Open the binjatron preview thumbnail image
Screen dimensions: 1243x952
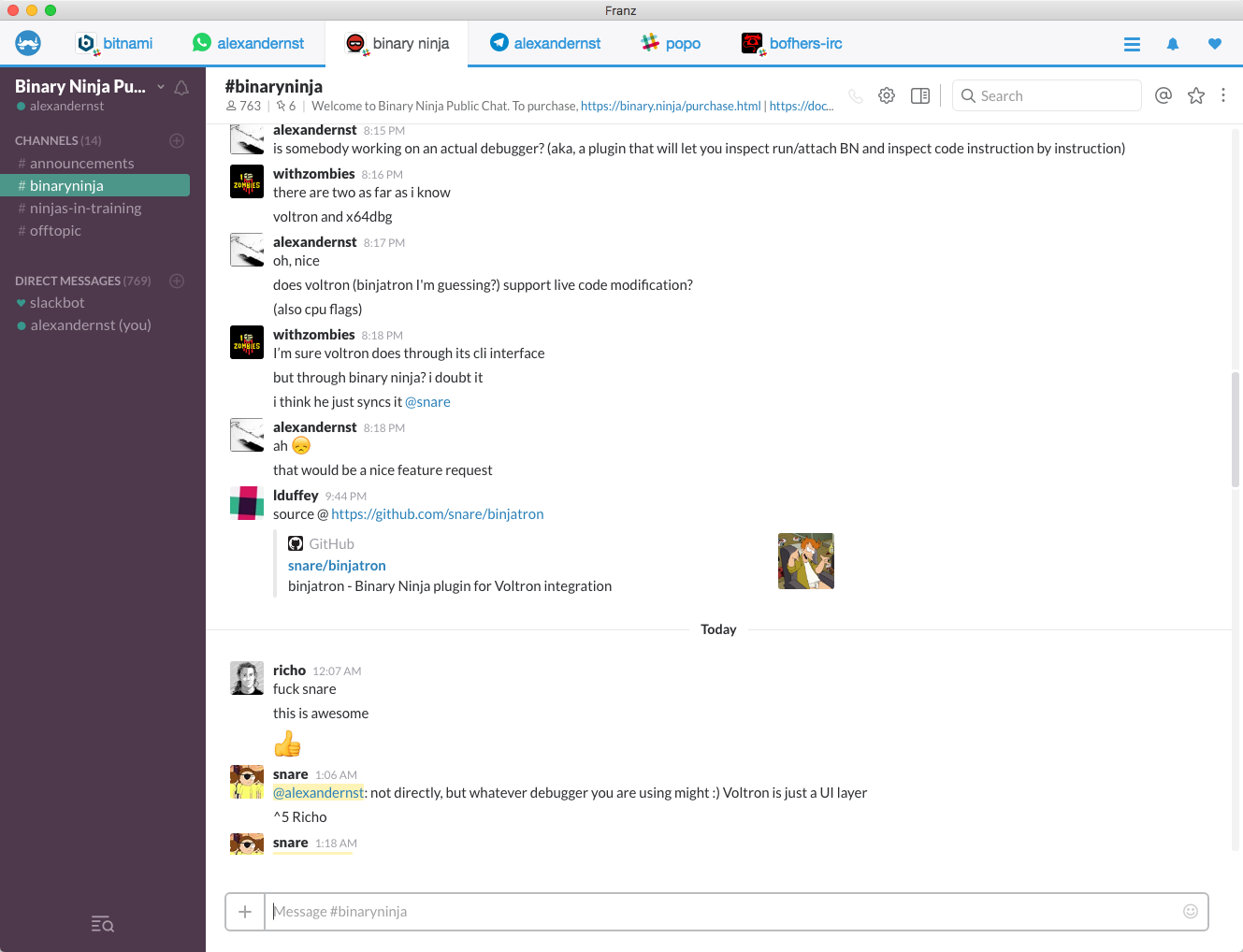[x=805, y=561]
